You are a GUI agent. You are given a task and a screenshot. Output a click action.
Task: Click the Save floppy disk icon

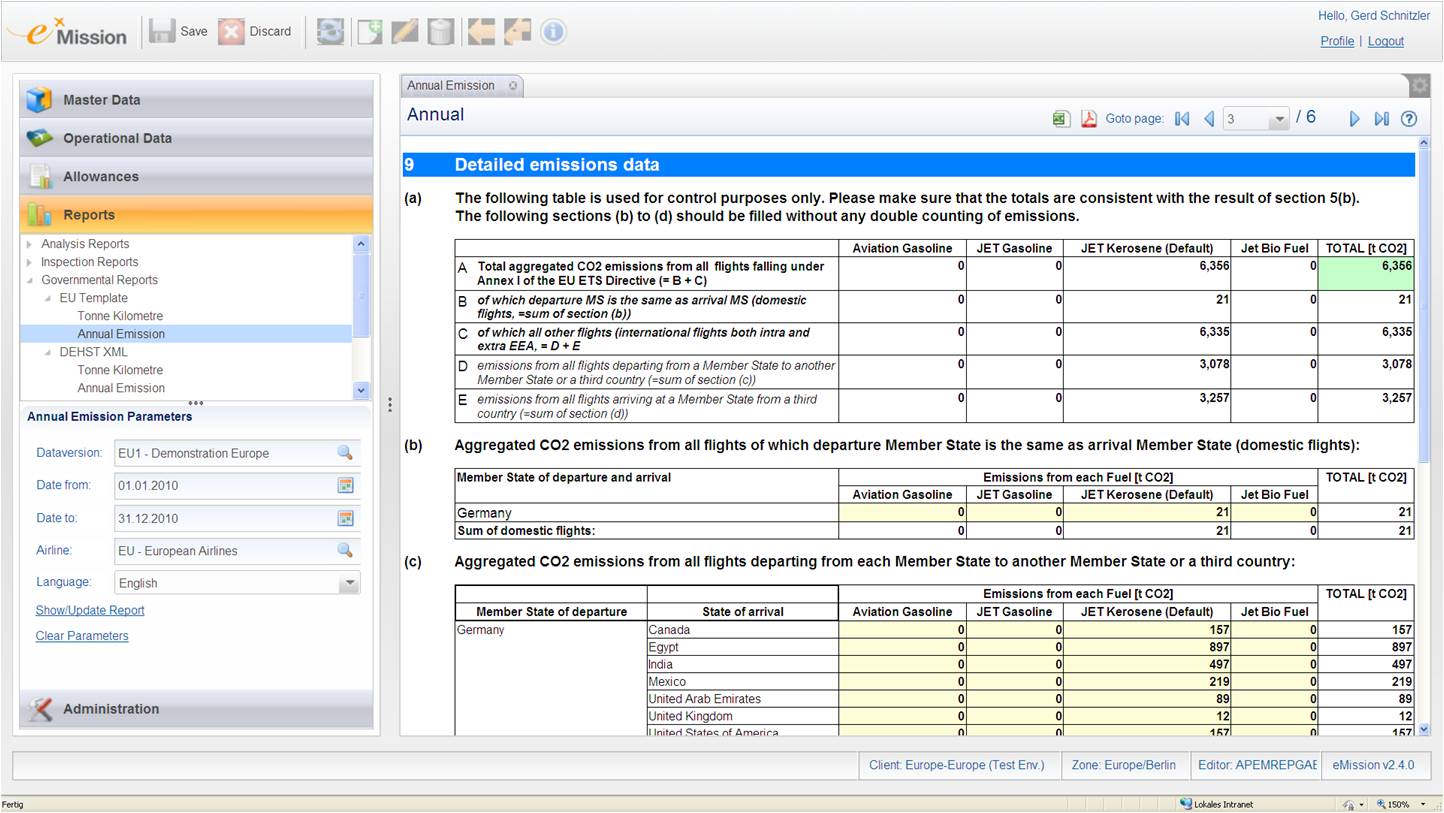pyautogui.click(x=162, y=31)
